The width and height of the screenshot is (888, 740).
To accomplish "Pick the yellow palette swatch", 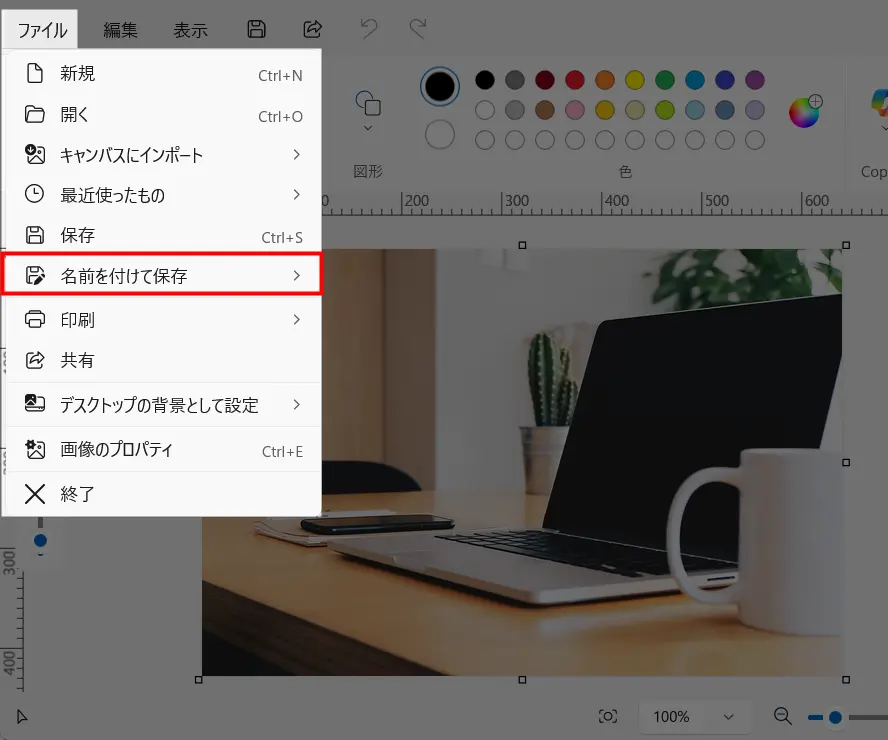I will coord(635,80).
